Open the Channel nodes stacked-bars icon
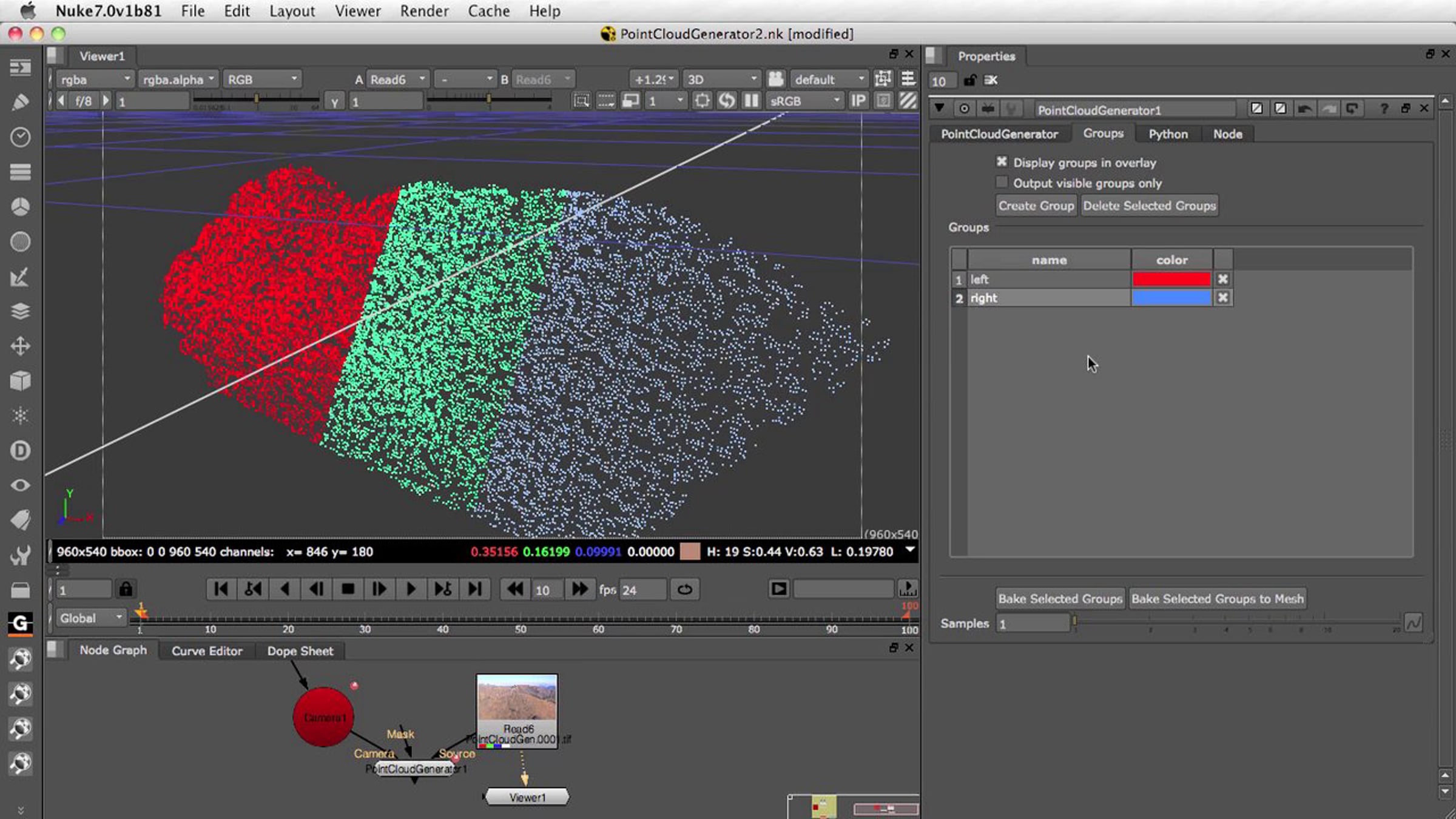The height and width of the screenshot is (819, 1456). pos(20,172)
